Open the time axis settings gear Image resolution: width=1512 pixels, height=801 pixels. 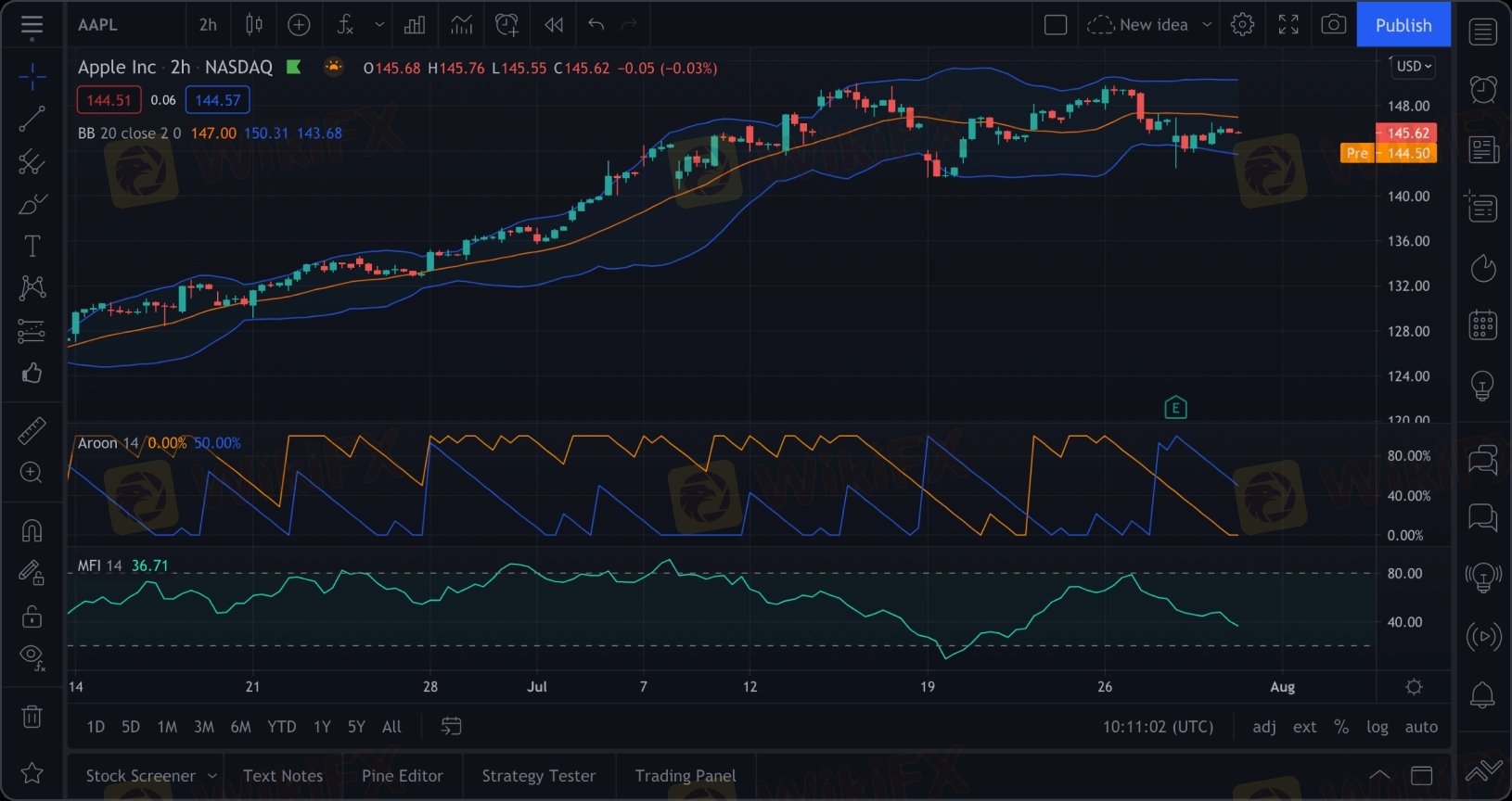tap(1414, 687)
